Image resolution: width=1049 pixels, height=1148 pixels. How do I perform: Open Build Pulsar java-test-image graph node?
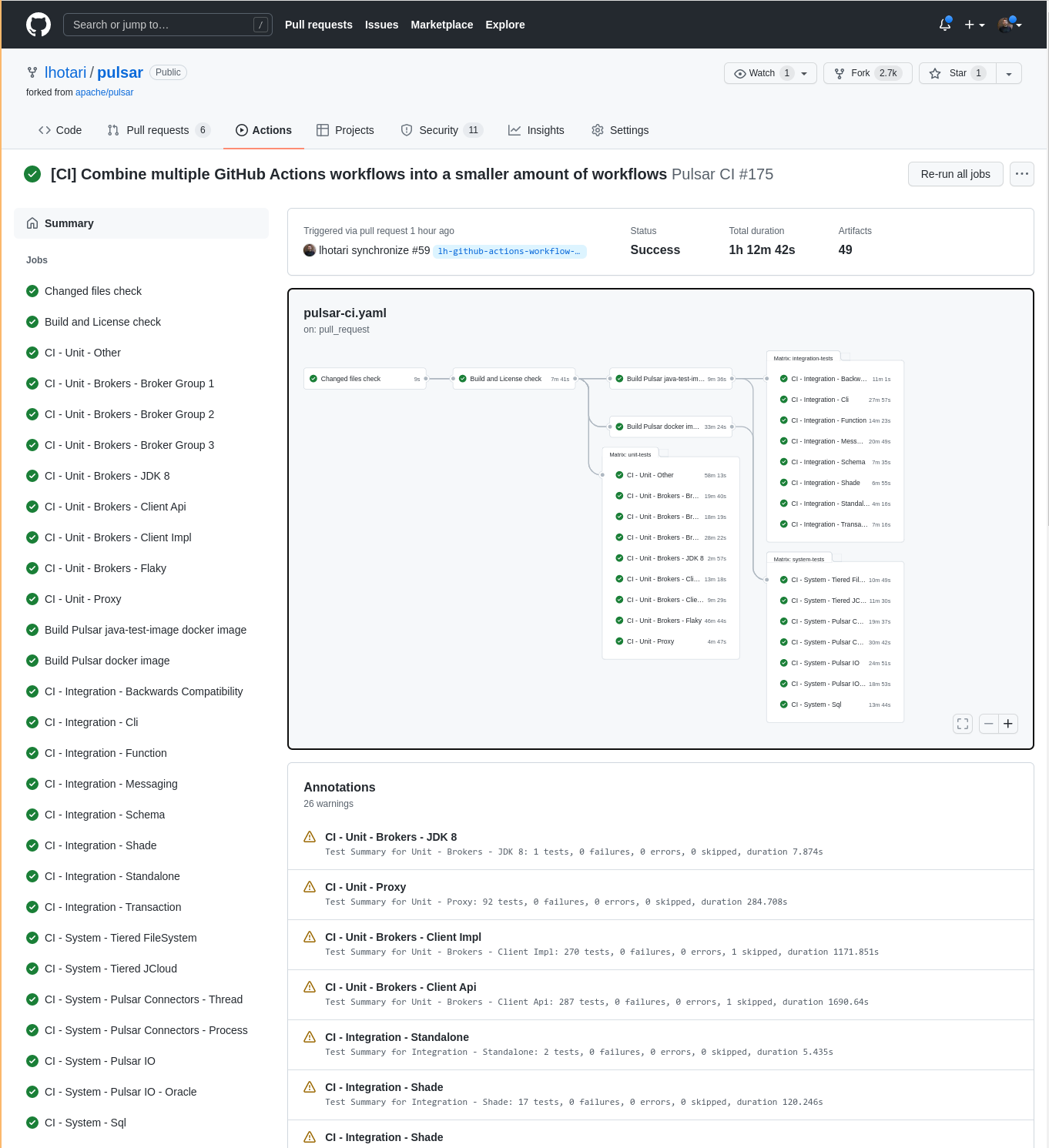(x=671, y=379)
